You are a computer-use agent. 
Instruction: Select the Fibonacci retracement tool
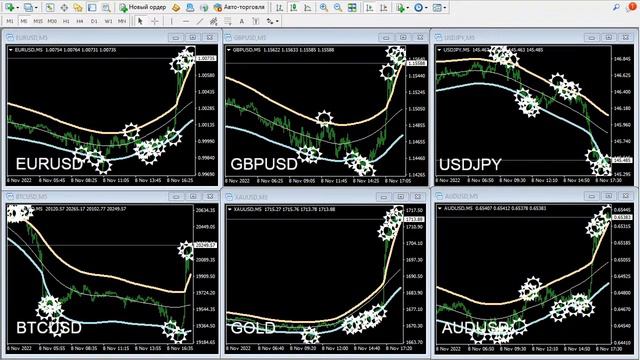[x=228, y=21]
